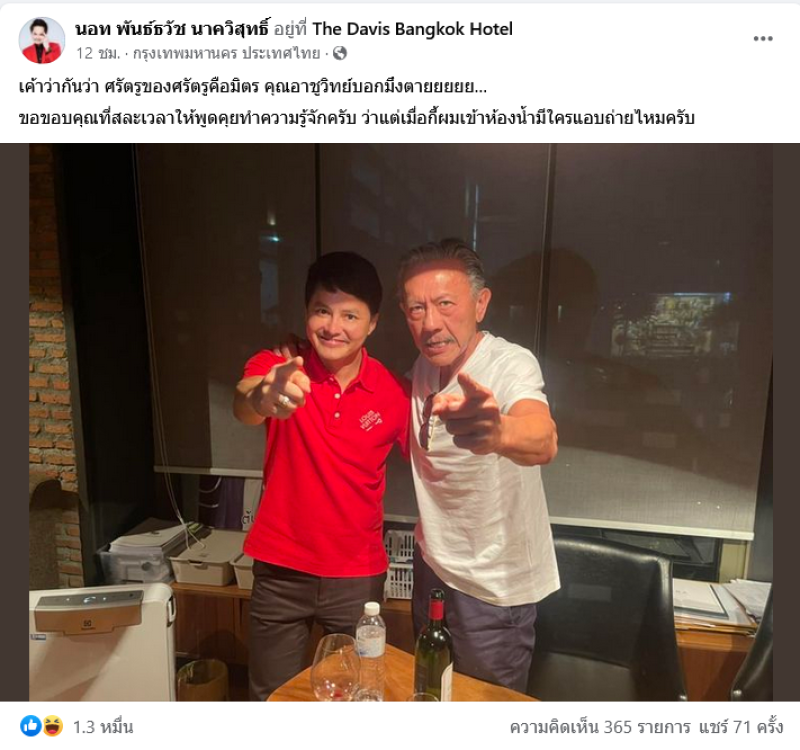View the แชร์ 71 ครั้ง shares list

coord(741,727)
